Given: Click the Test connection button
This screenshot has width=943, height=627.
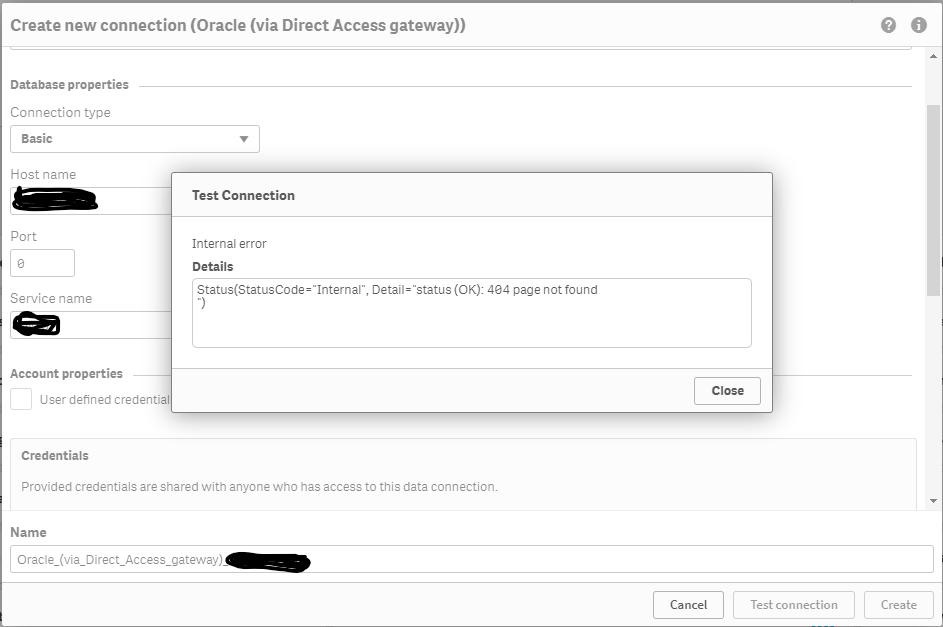Looking at the screenshot, I should click(x=794, y=605).
